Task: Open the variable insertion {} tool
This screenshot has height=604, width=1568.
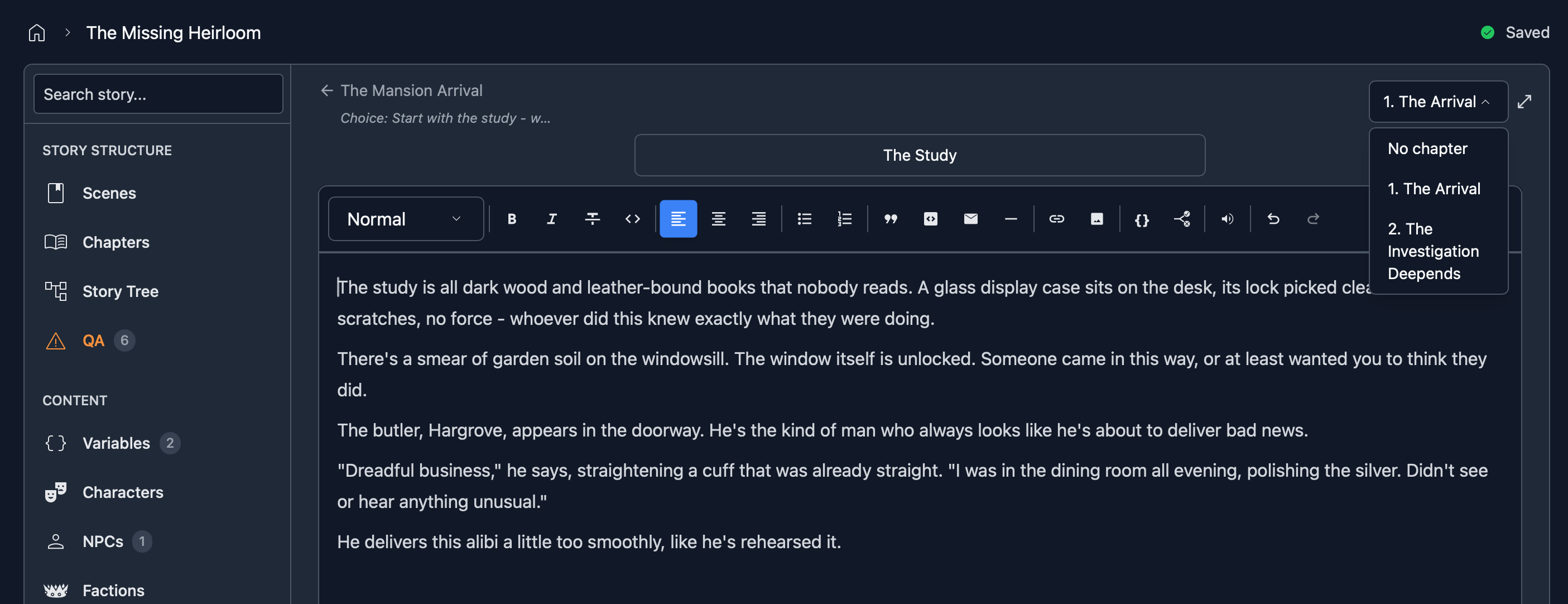Action: tap(1141, 219)
